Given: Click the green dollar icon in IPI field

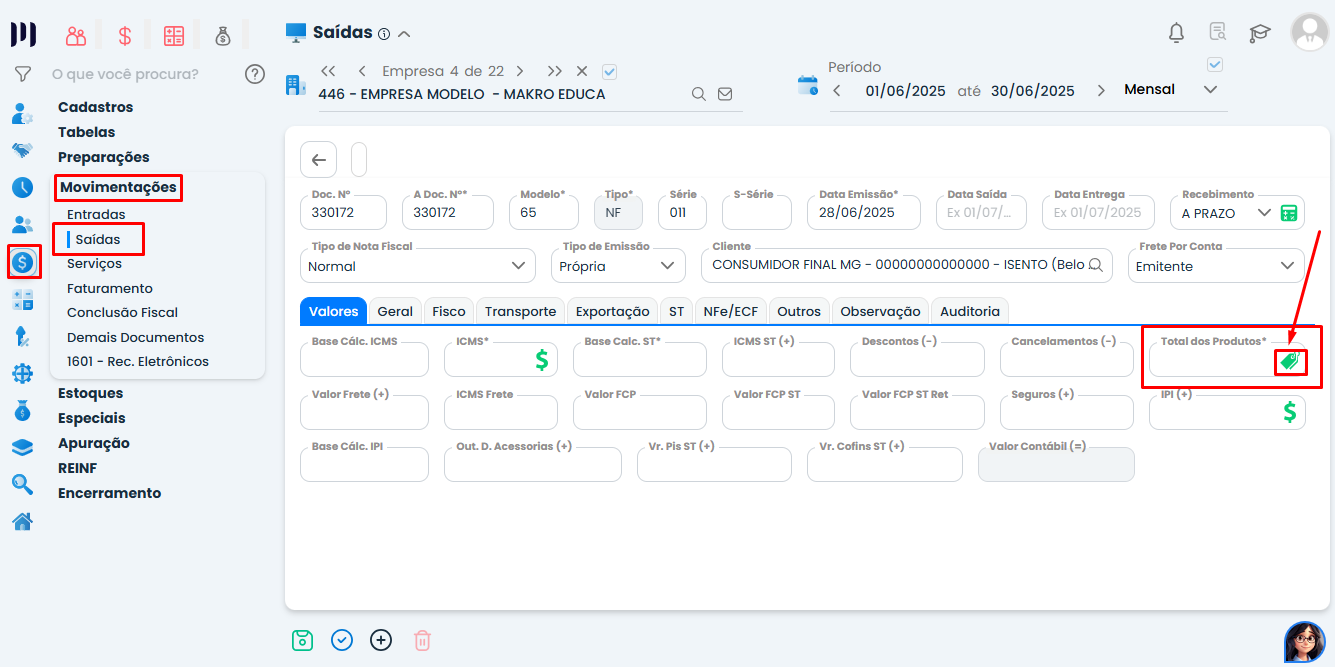Looking at the screenshot, I should coord(1289,411).
